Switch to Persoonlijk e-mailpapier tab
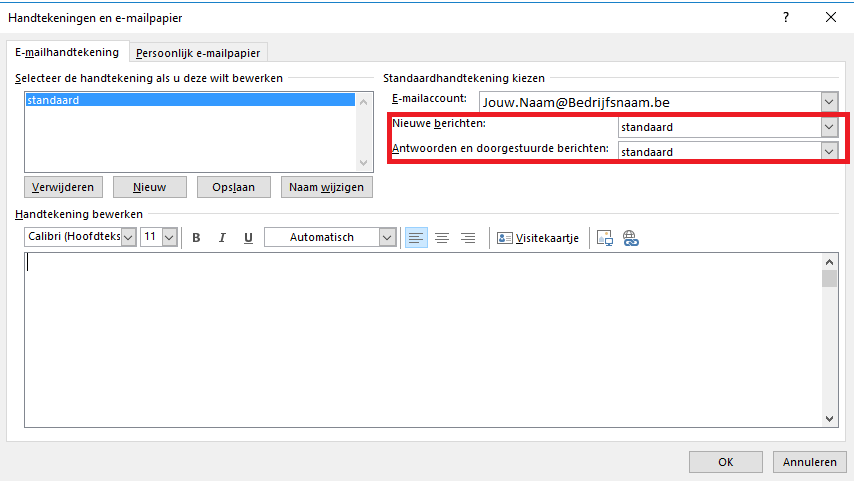Viewport: 854px width, 481px height. [x=198, y=53]
